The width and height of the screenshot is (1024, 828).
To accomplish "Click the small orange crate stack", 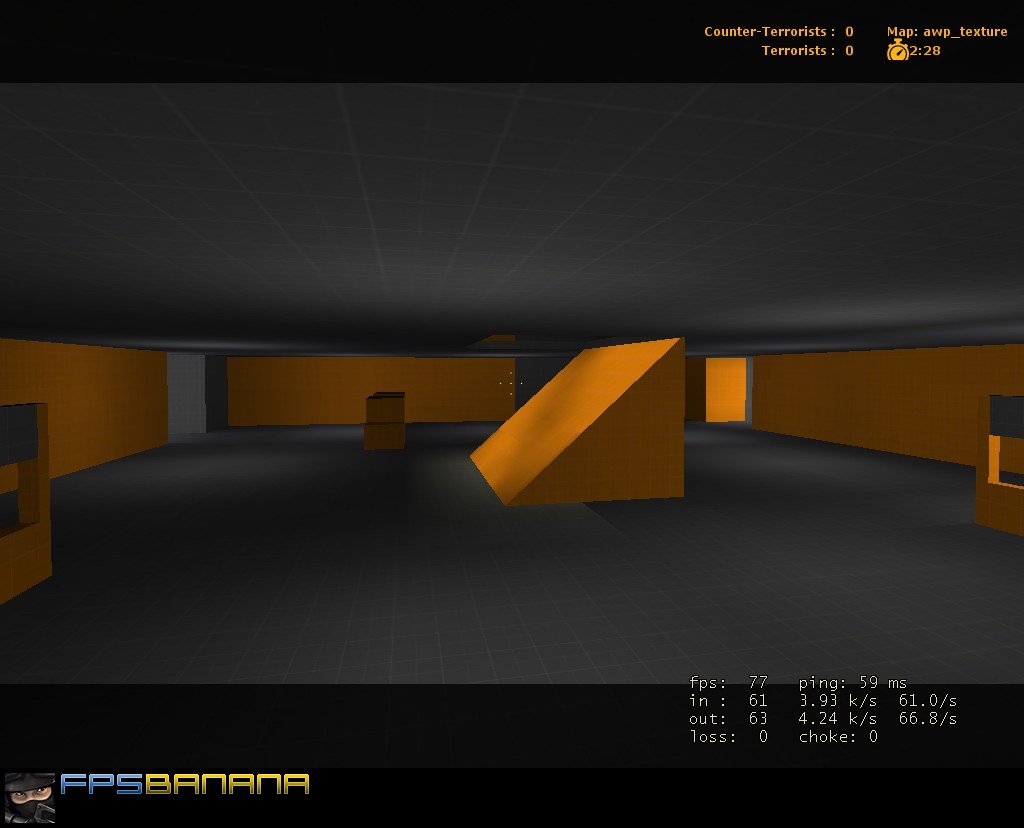I will tap(385, 421).
